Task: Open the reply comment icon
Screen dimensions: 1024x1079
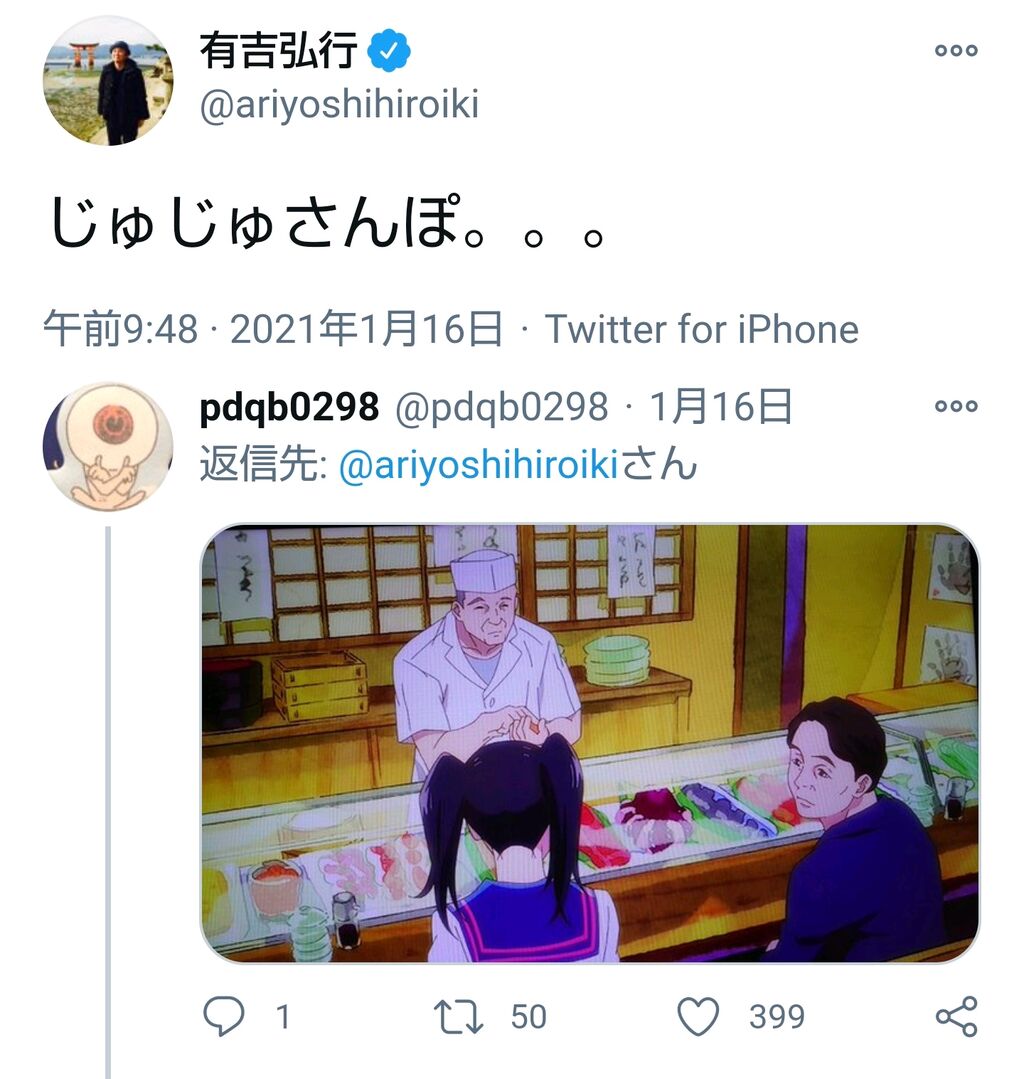Action: (x=224, y=1016)
